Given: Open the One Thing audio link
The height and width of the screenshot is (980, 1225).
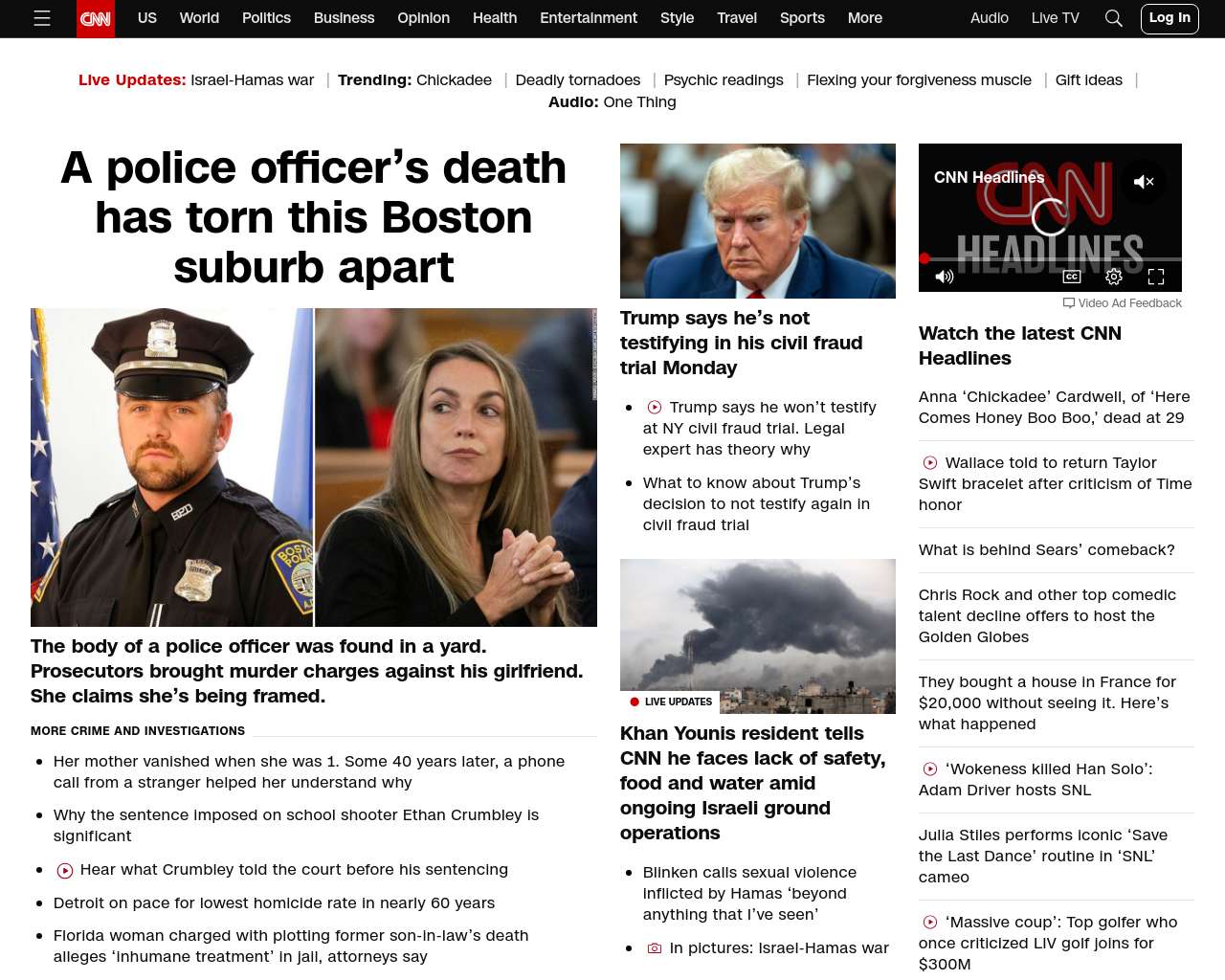Looking at the screenshot, I should pos(640,102).
